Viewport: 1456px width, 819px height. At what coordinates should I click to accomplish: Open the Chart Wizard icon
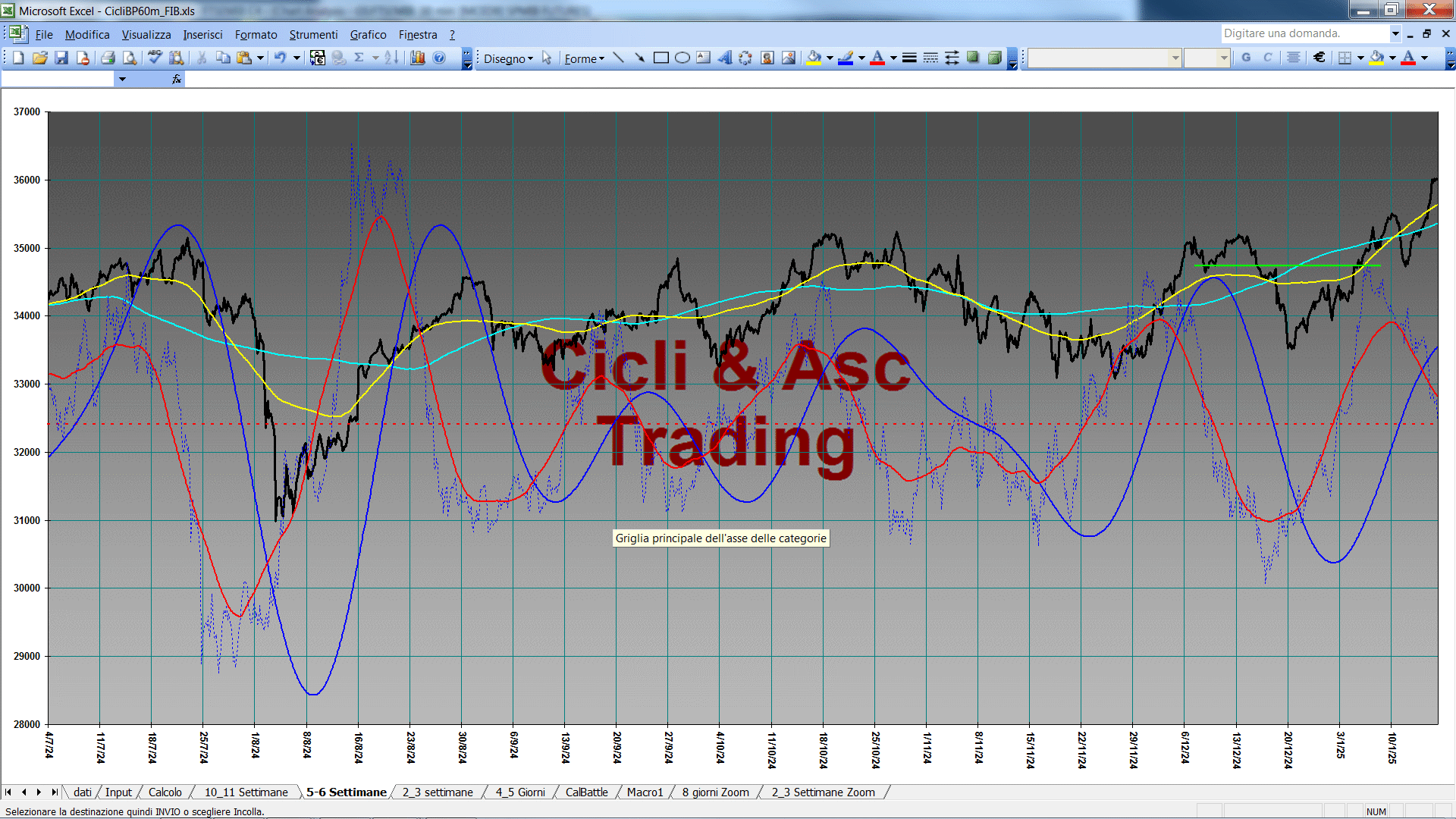418,58
